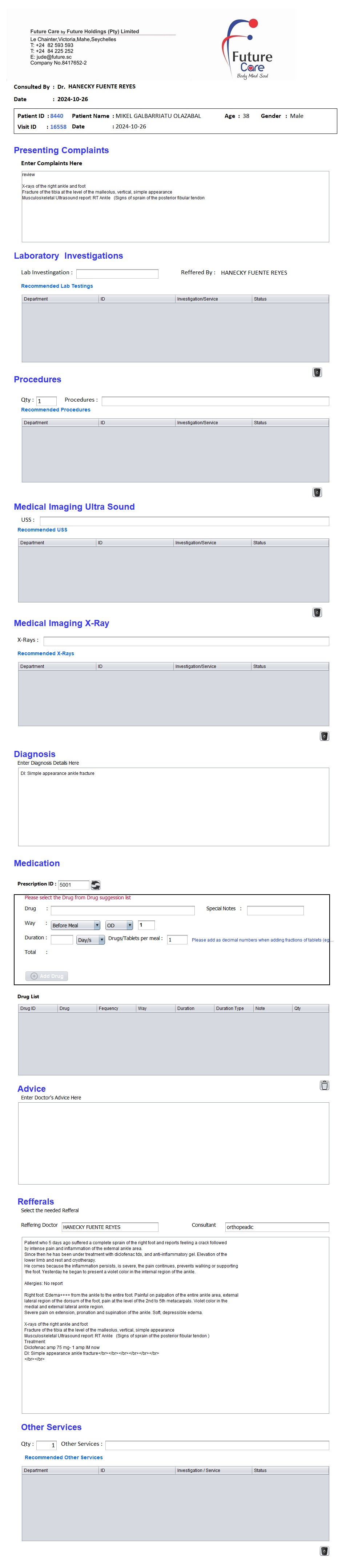Screen dimensions: 338x1568
Task: Open Patient ID 8440 link
Action: [x=57, y=116]
